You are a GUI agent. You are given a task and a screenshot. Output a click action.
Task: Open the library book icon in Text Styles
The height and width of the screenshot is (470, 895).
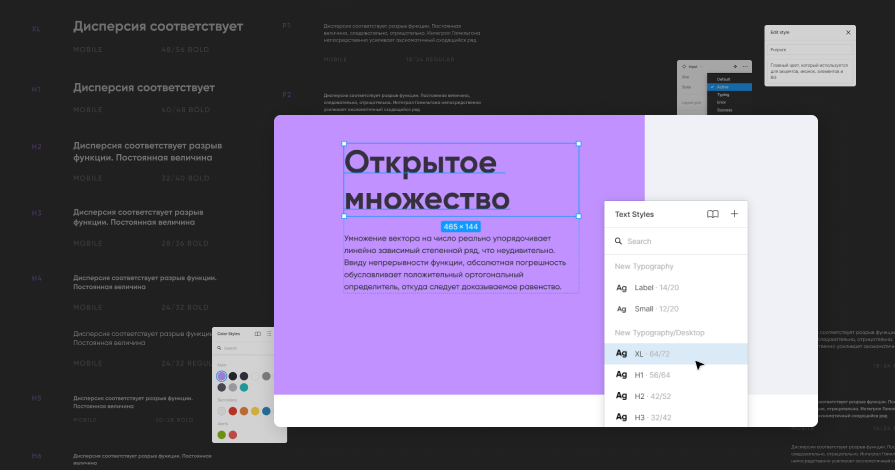pos(712,214)
